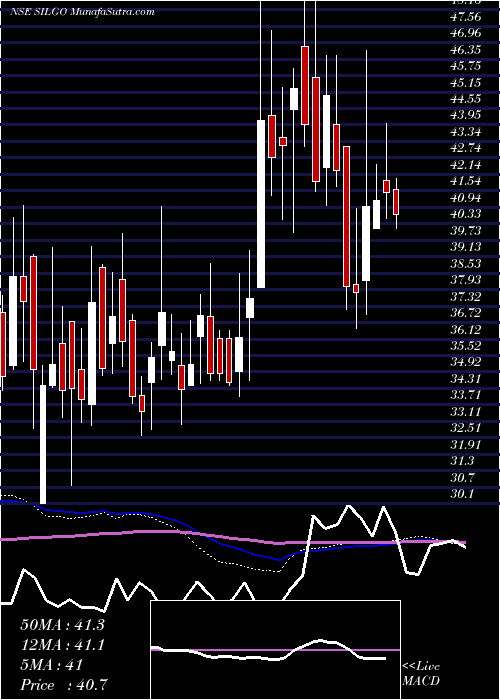500x700 pixels.
Task: Click the 47.56 price axis label
Action: (466, 17)
